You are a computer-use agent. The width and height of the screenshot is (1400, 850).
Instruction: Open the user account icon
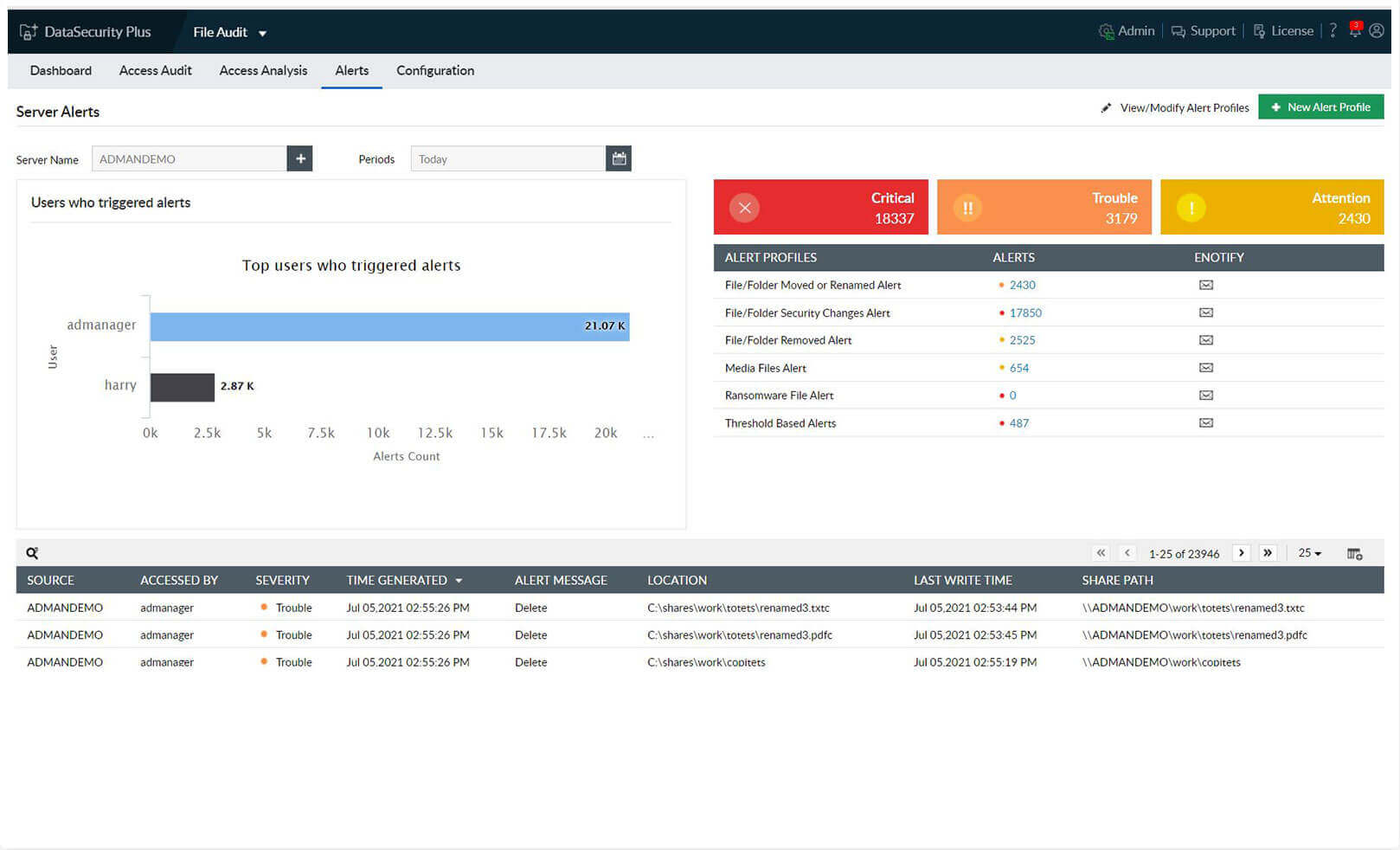pyautogui.click(x=1378, y=30)
